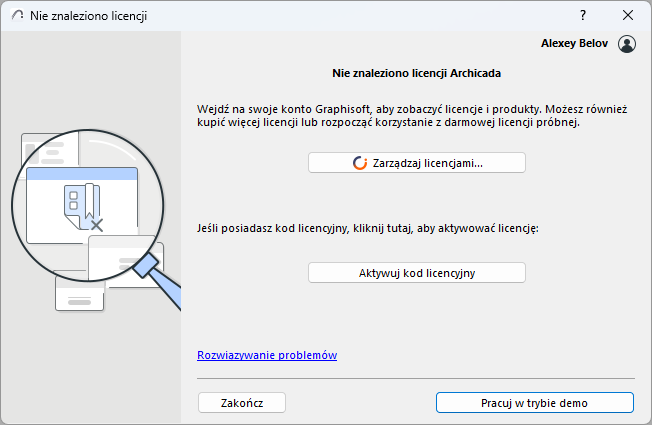This screenshot has height=425, width=652.
Task: Click the magnifying glass license illustration
Action: click(96, 220)
